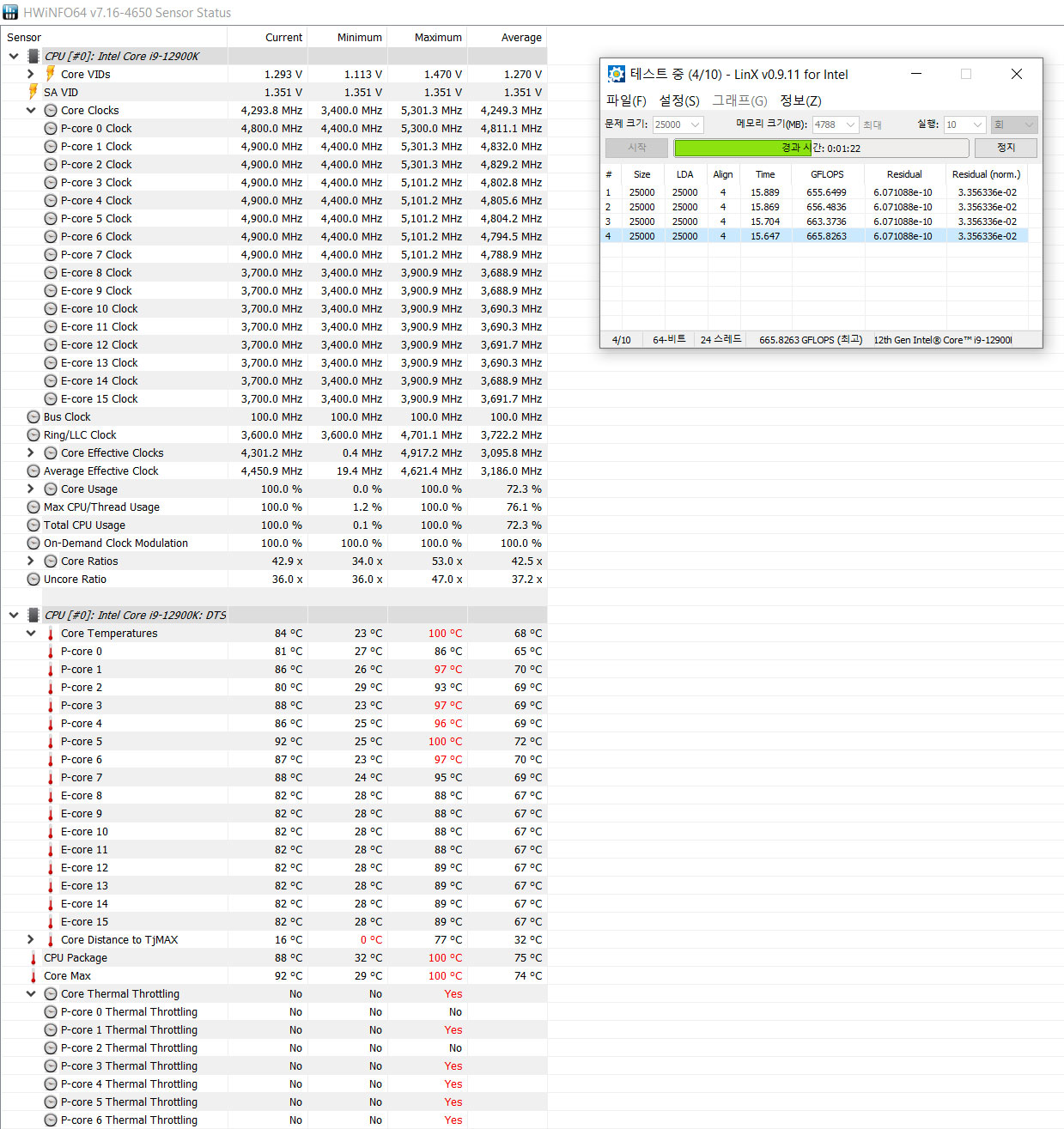Image resolution: width=1064 pixels, height=1129 pixels.
Task: Click the LinX window gear icon
Action: [x=616, y=74]
